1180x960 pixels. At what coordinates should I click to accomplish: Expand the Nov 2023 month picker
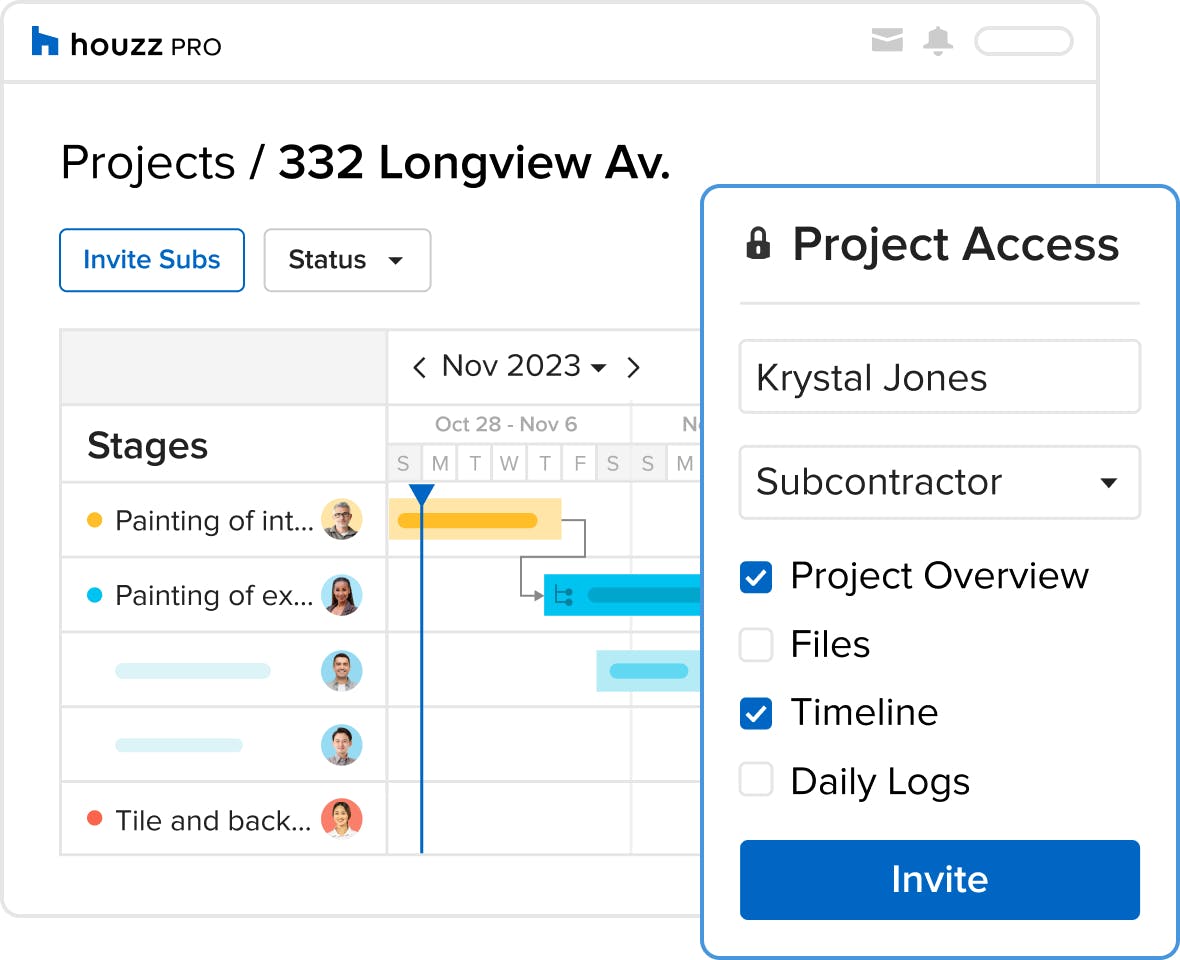[524, 367]
